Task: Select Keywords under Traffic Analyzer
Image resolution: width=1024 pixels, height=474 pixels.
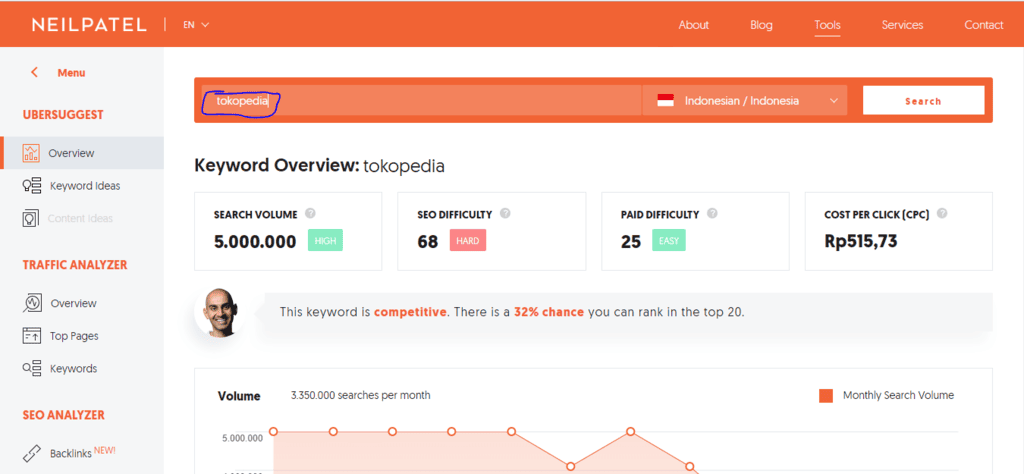Action: point(73,368)
